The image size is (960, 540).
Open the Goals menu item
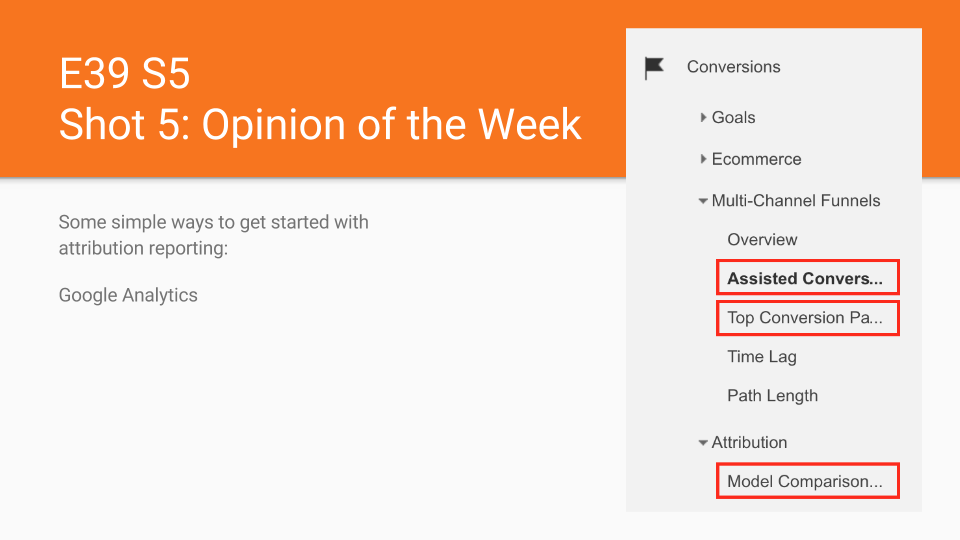(x=733, y=118)
